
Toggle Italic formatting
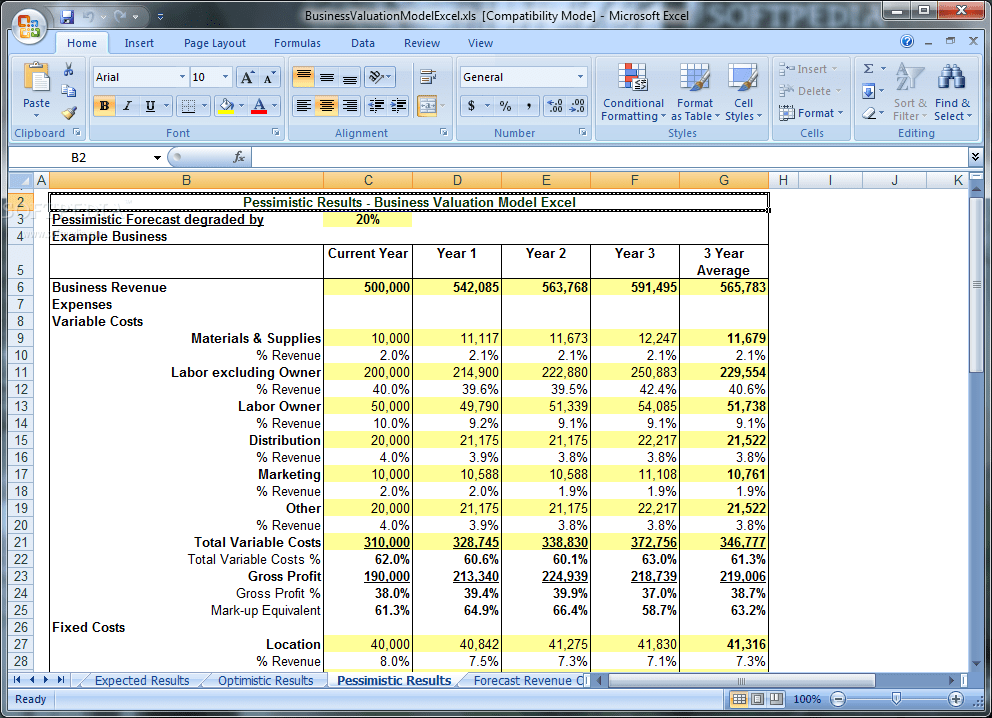pos(127,106)
